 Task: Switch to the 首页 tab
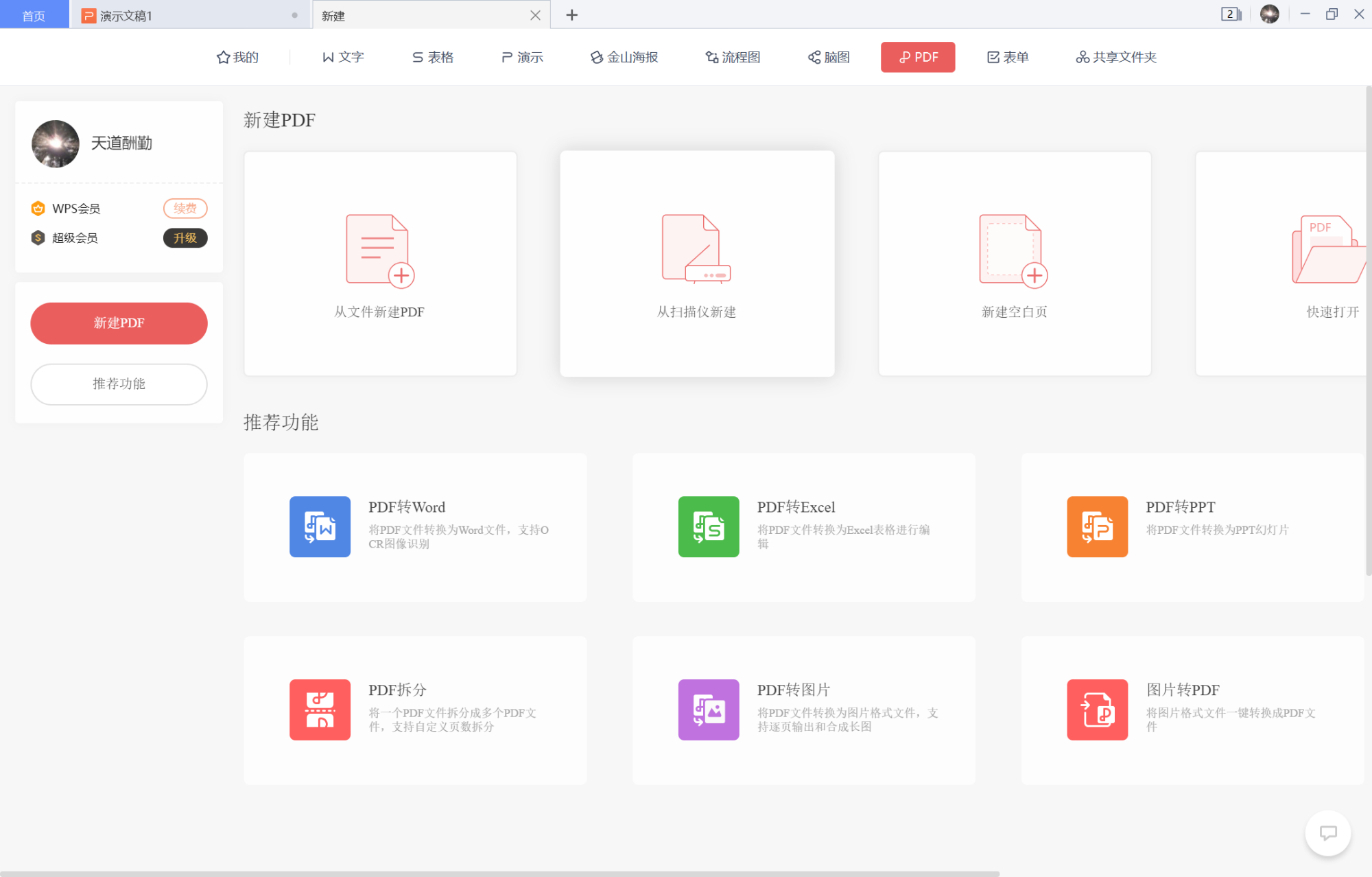click(34, 14)
